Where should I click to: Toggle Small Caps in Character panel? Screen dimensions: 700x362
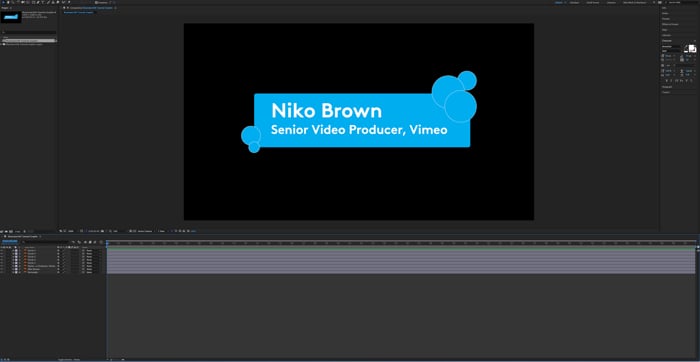[681, 81]
